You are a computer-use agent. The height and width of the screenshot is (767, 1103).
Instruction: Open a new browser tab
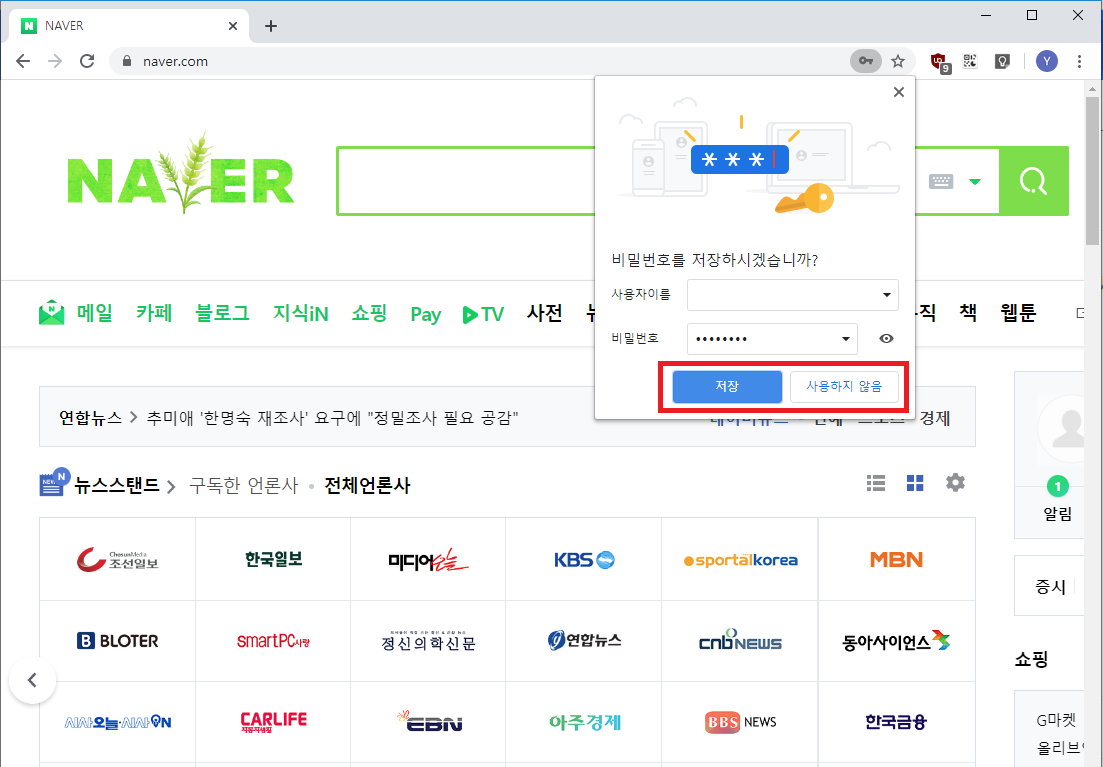[271, 26]
